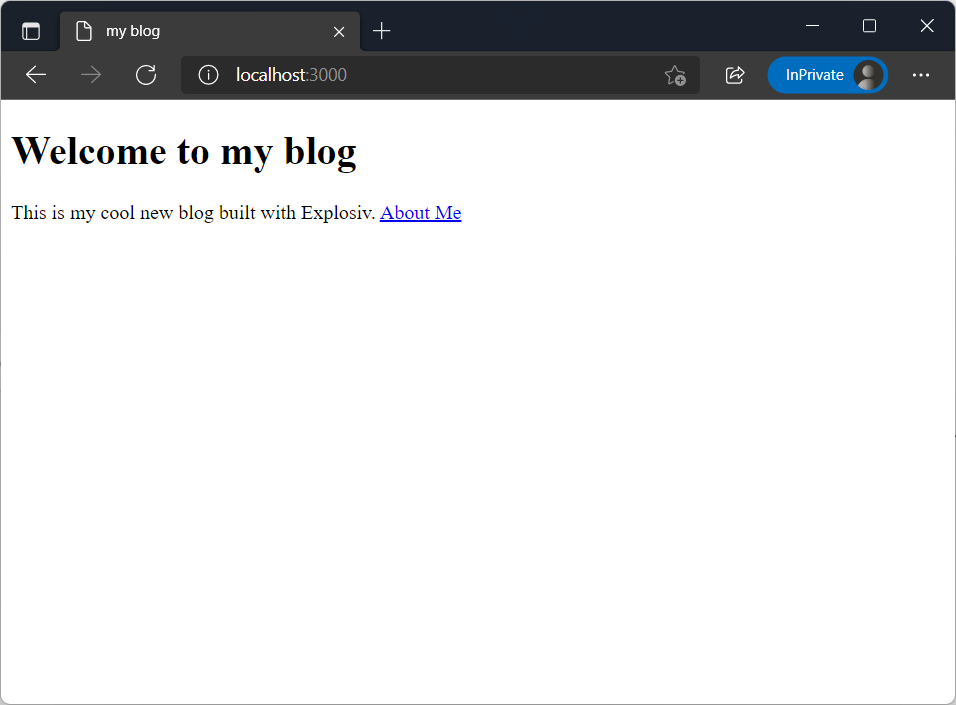
Task: Maximize the browser window
Action: point(869,26)
